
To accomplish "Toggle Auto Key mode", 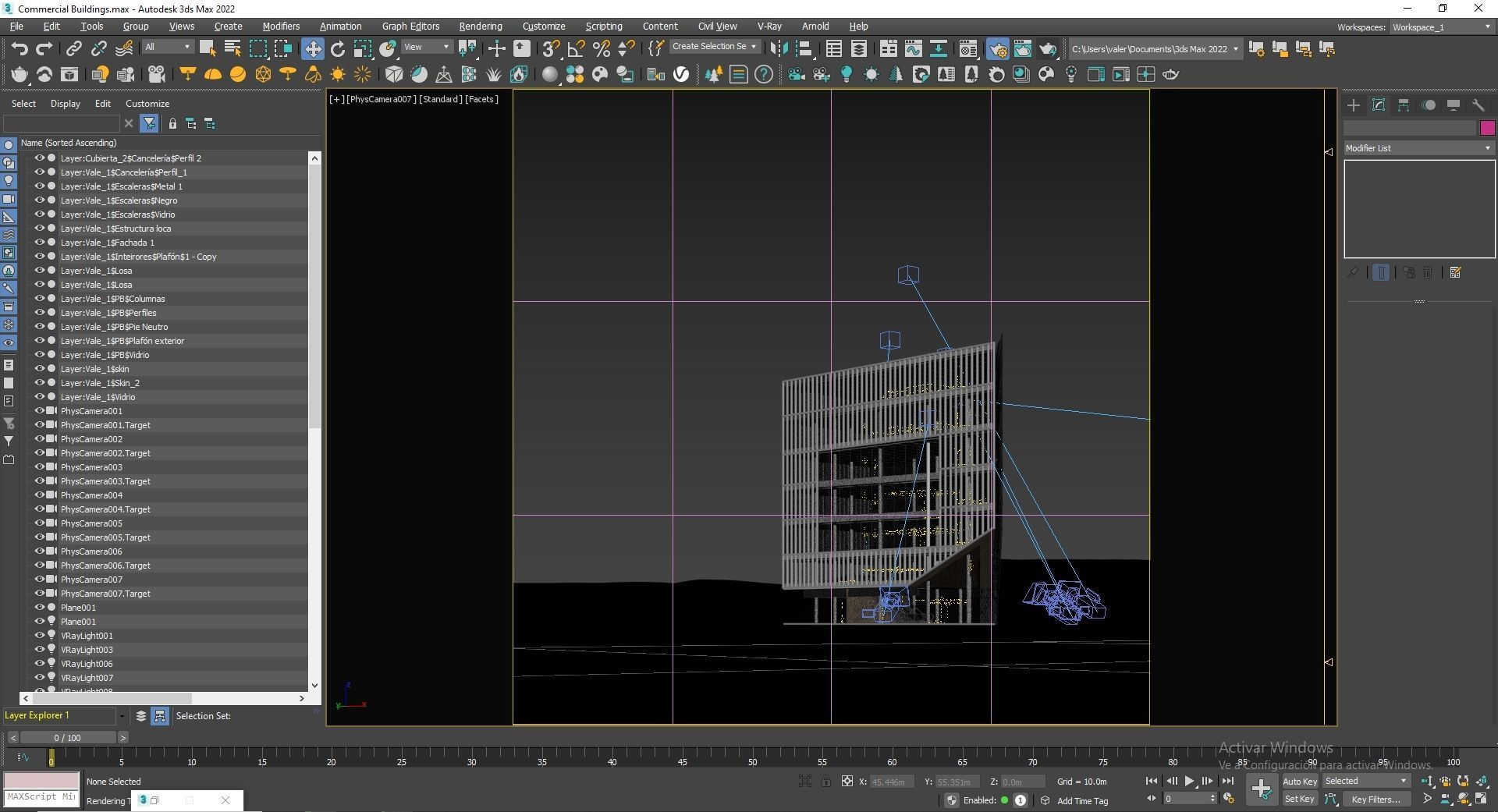I will pyautogui.click(x=1299, y=781).
